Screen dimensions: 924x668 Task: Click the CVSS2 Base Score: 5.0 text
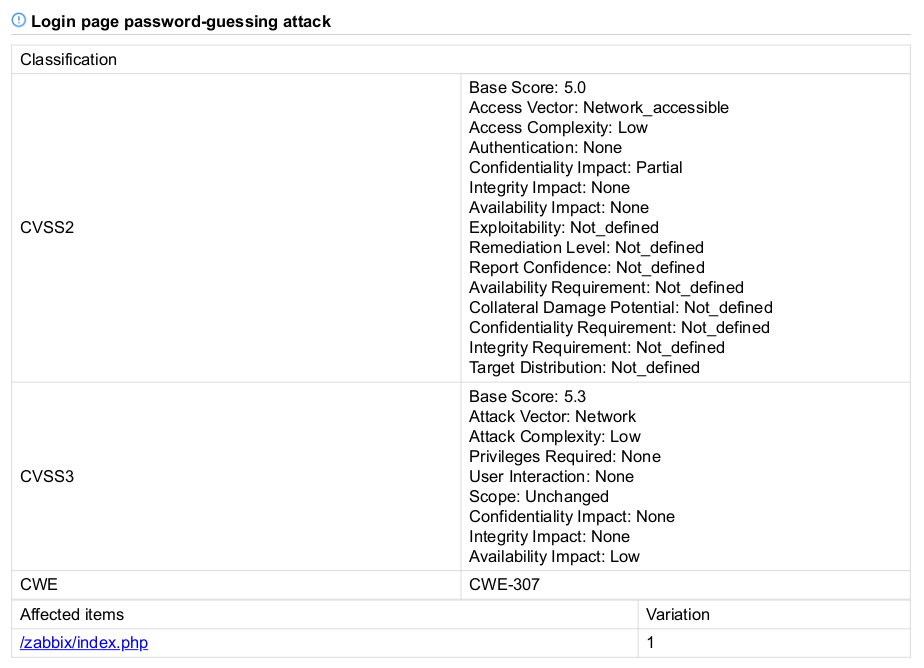527,88
